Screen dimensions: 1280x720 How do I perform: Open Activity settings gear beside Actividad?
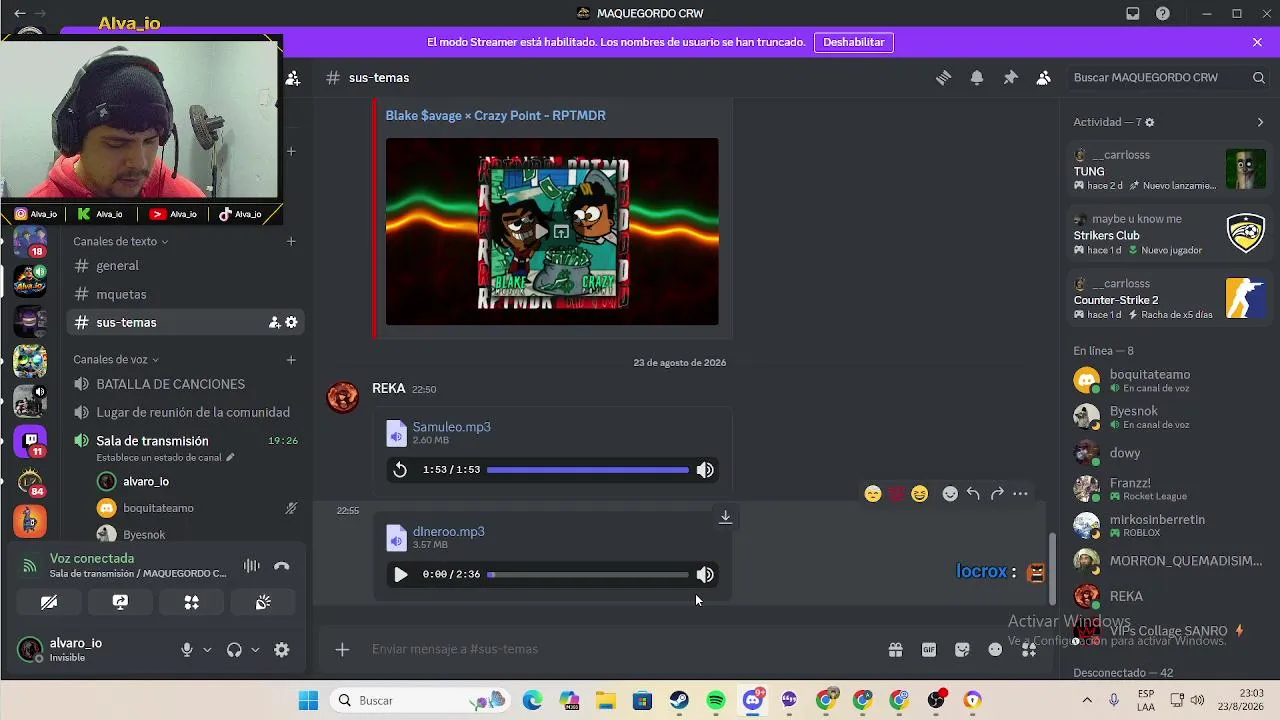[1149, 122]
